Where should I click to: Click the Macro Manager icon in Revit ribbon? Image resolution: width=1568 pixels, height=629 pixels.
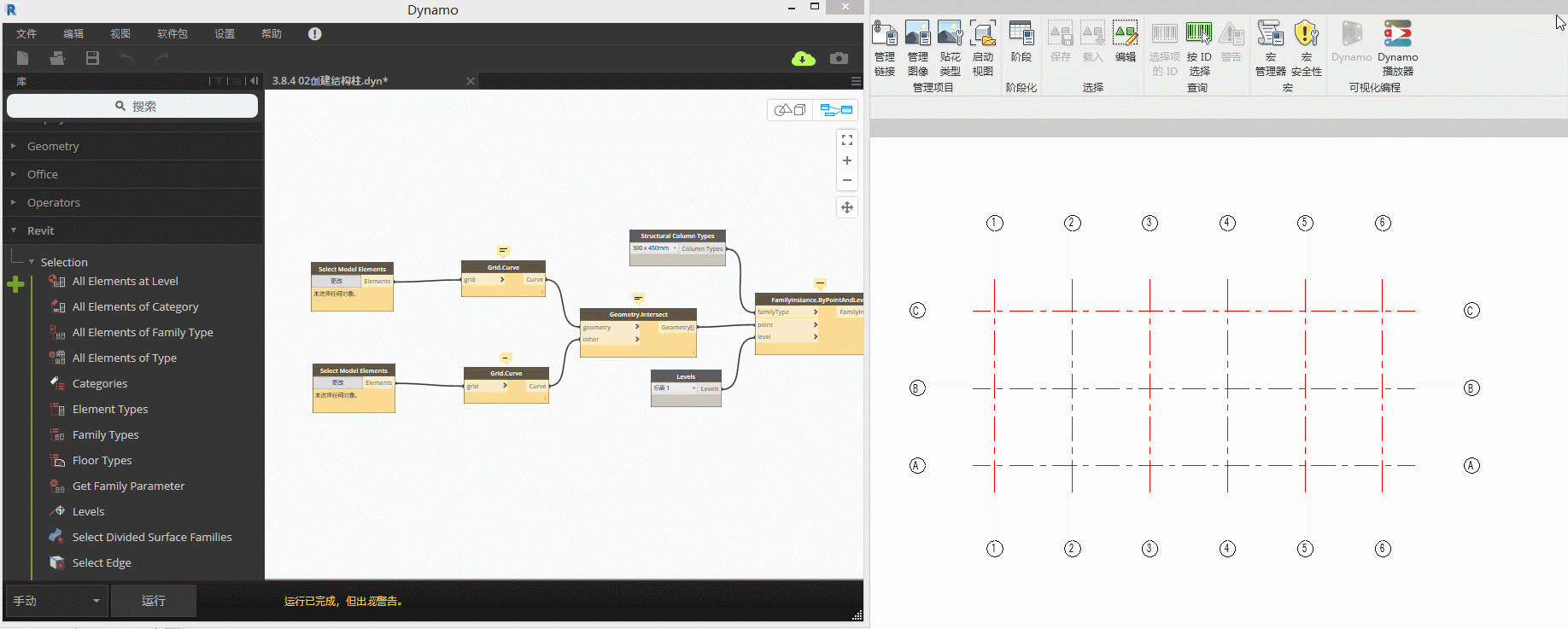point(1271,49)
